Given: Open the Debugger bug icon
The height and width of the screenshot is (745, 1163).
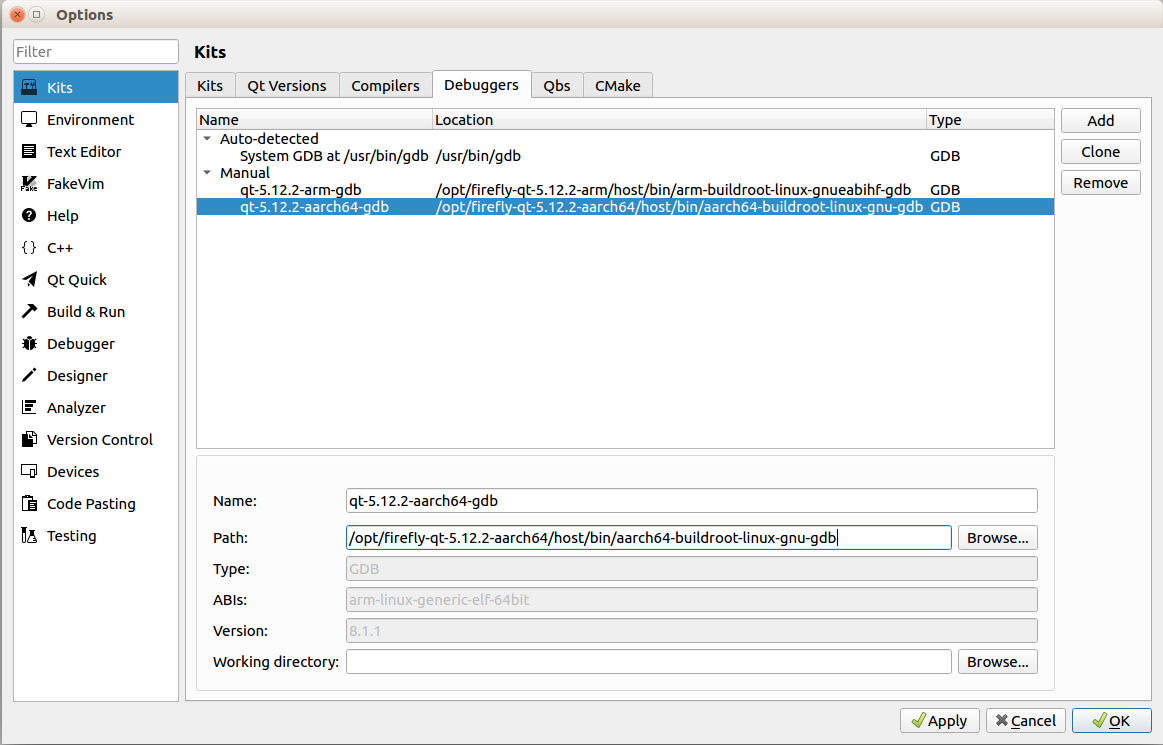Looking at the screenshot, I should coord(29,344).
